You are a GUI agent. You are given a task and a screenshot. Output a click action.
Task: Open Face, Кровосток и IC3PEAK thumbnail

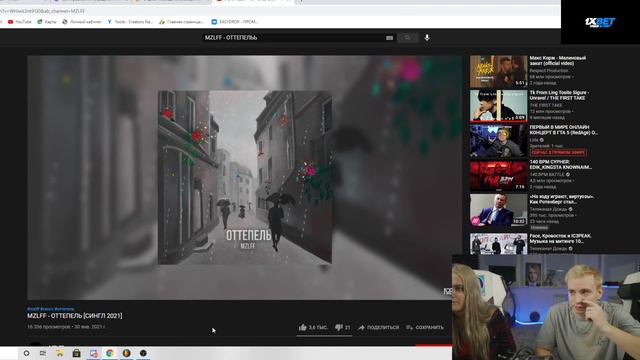tap(498, 244)
